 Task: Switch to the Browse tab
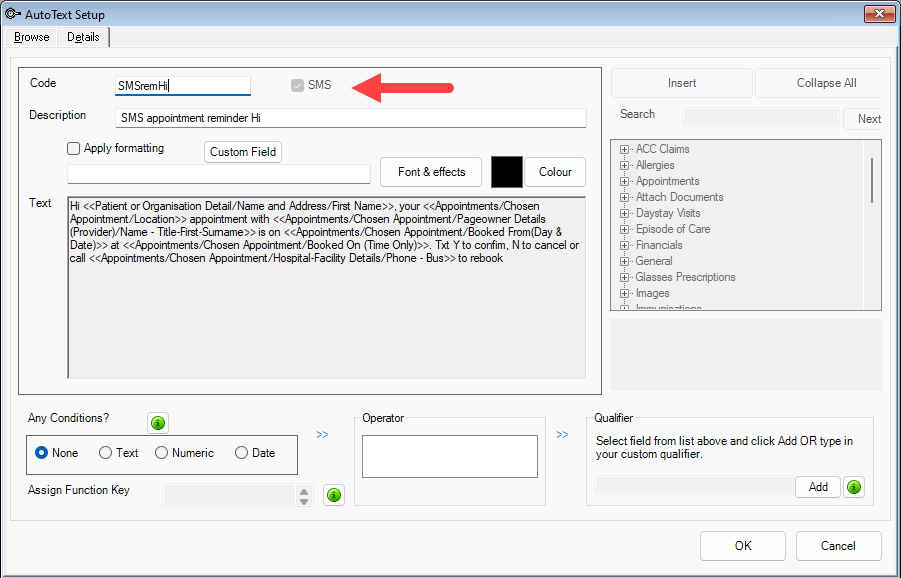pyautogui.click(x=32, y=37)
